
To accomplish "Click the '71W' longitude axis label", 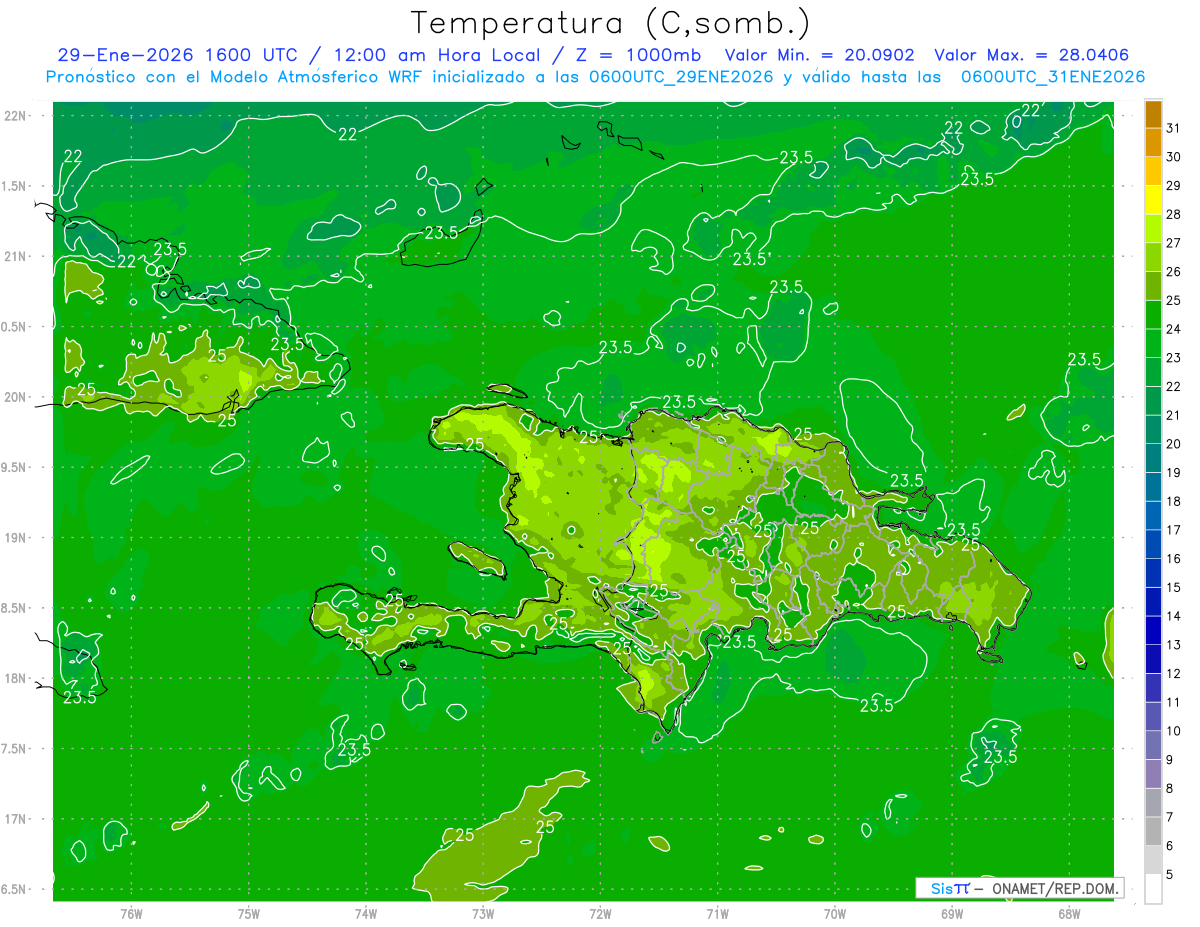I will 717,913.
